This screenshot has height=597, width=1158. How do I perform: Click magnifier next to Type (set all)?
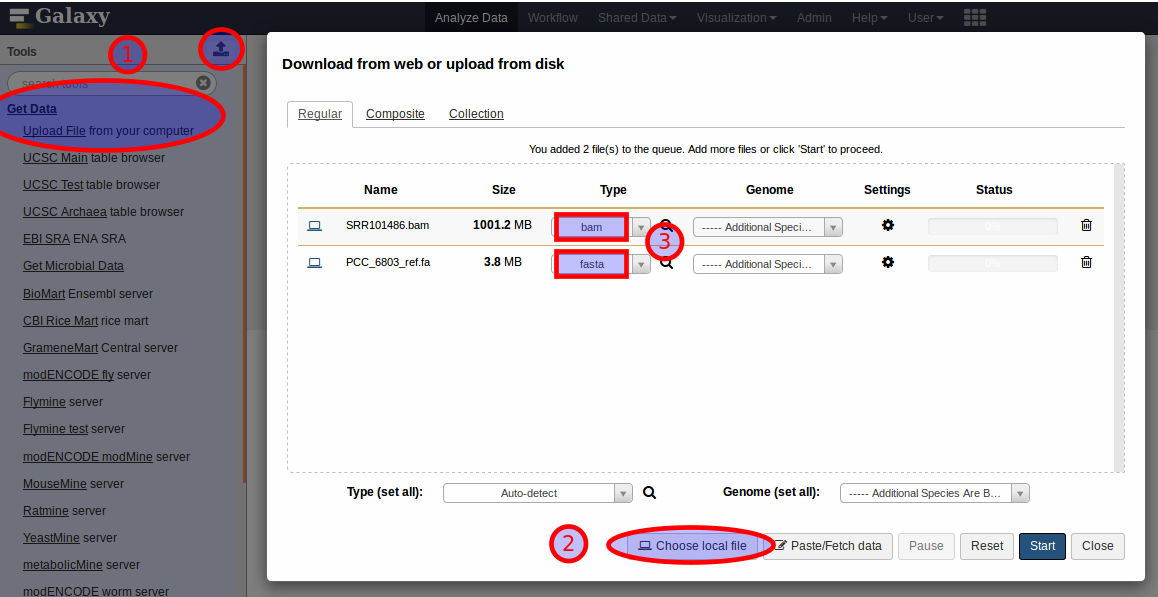[649, 493]
